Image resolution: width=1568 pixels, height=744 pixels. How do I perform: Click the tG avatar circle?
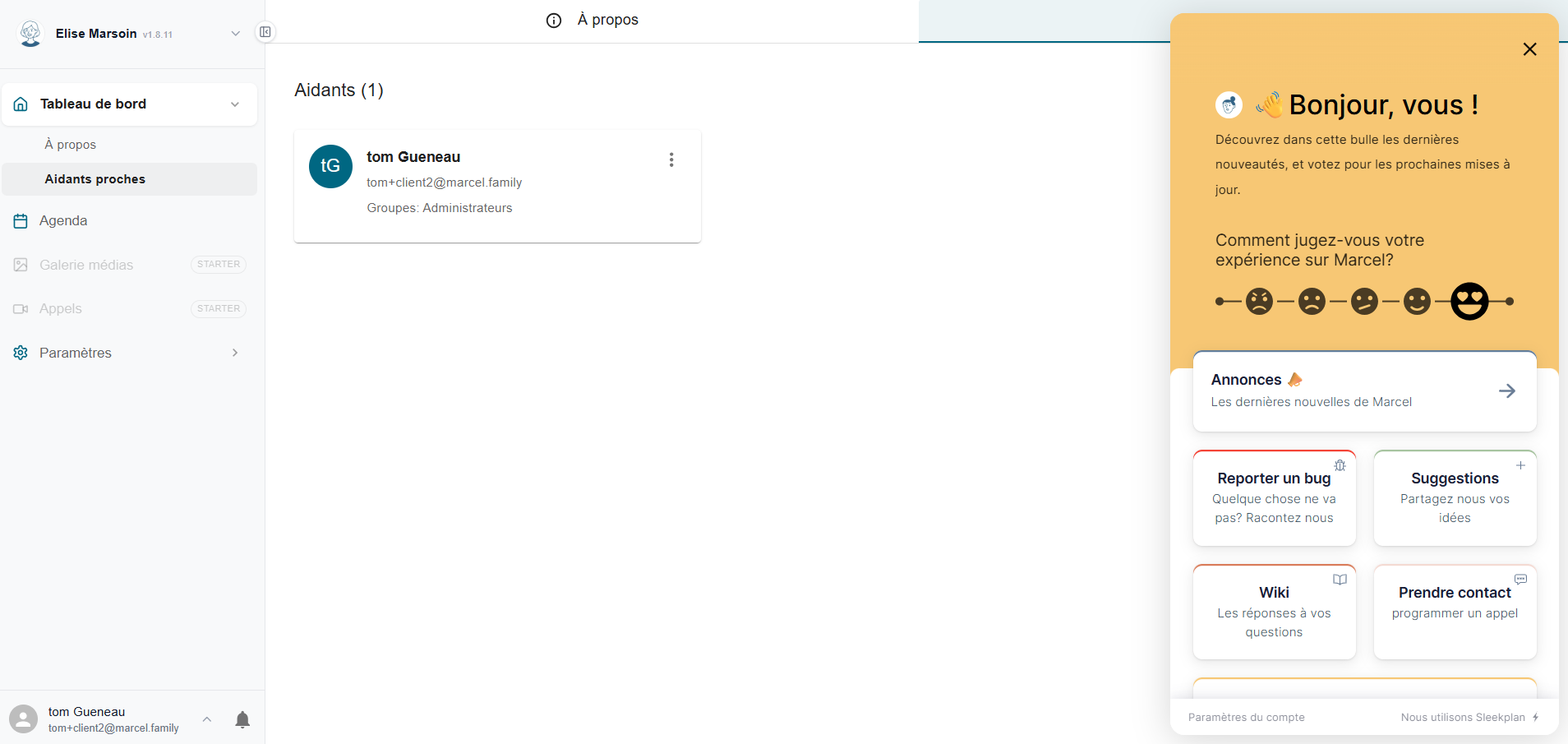330,166
